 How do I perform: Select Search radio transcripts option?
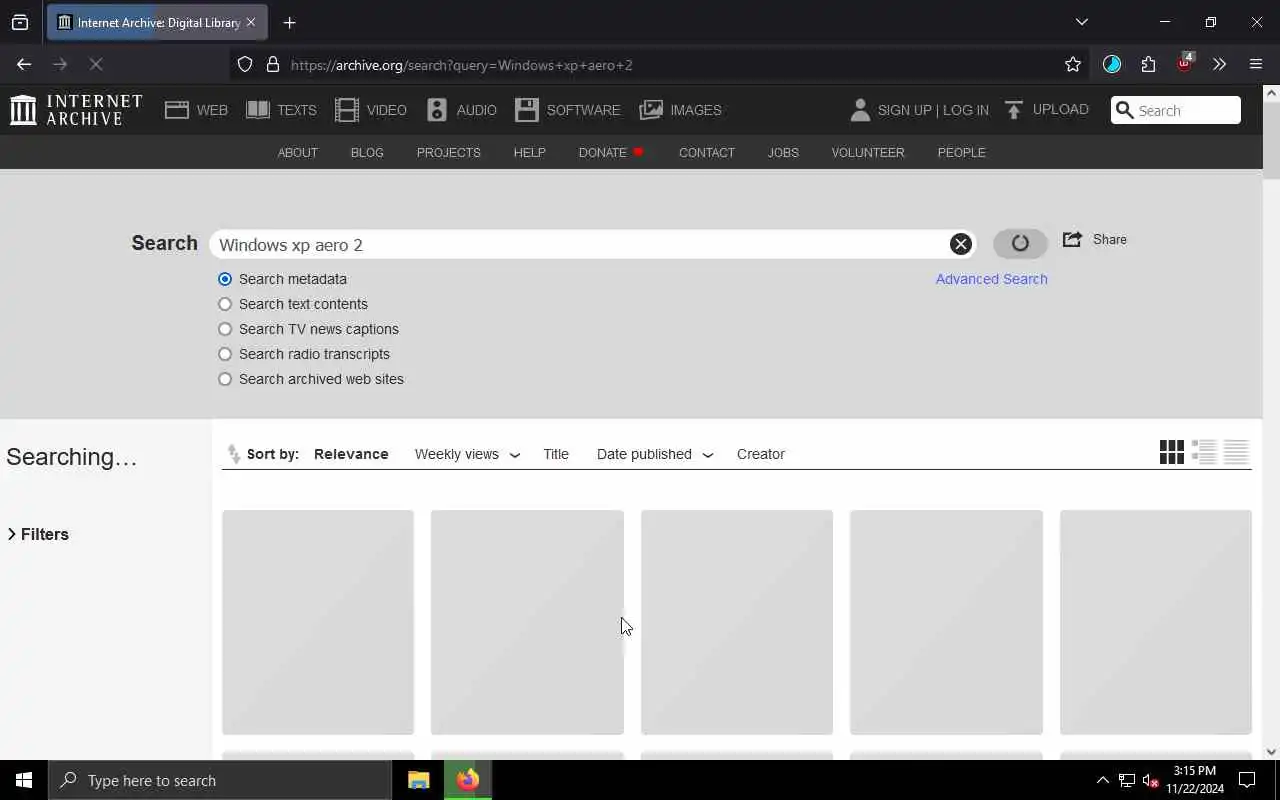tap(225, 354)
